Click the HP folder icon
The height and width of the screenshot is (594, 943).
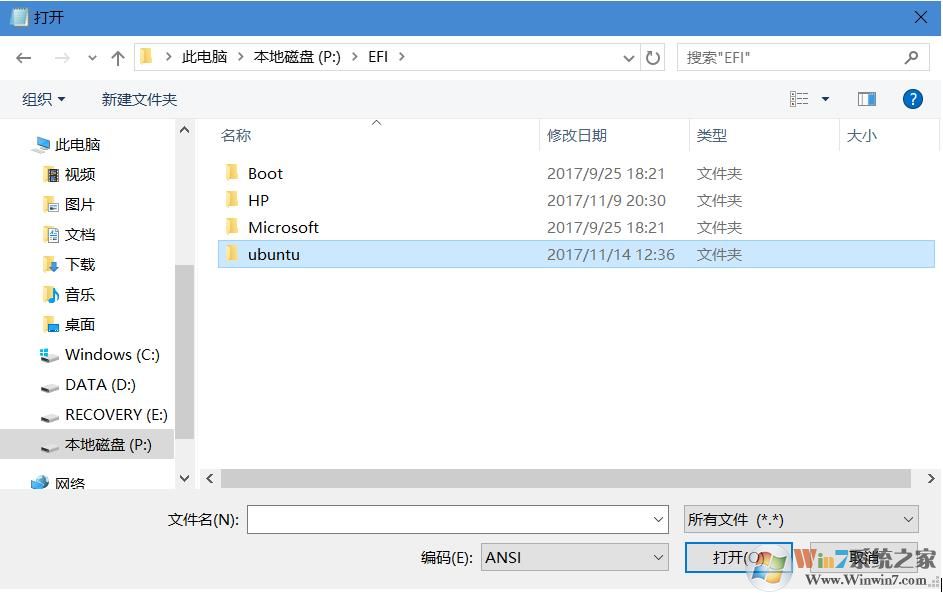point(232,200)
